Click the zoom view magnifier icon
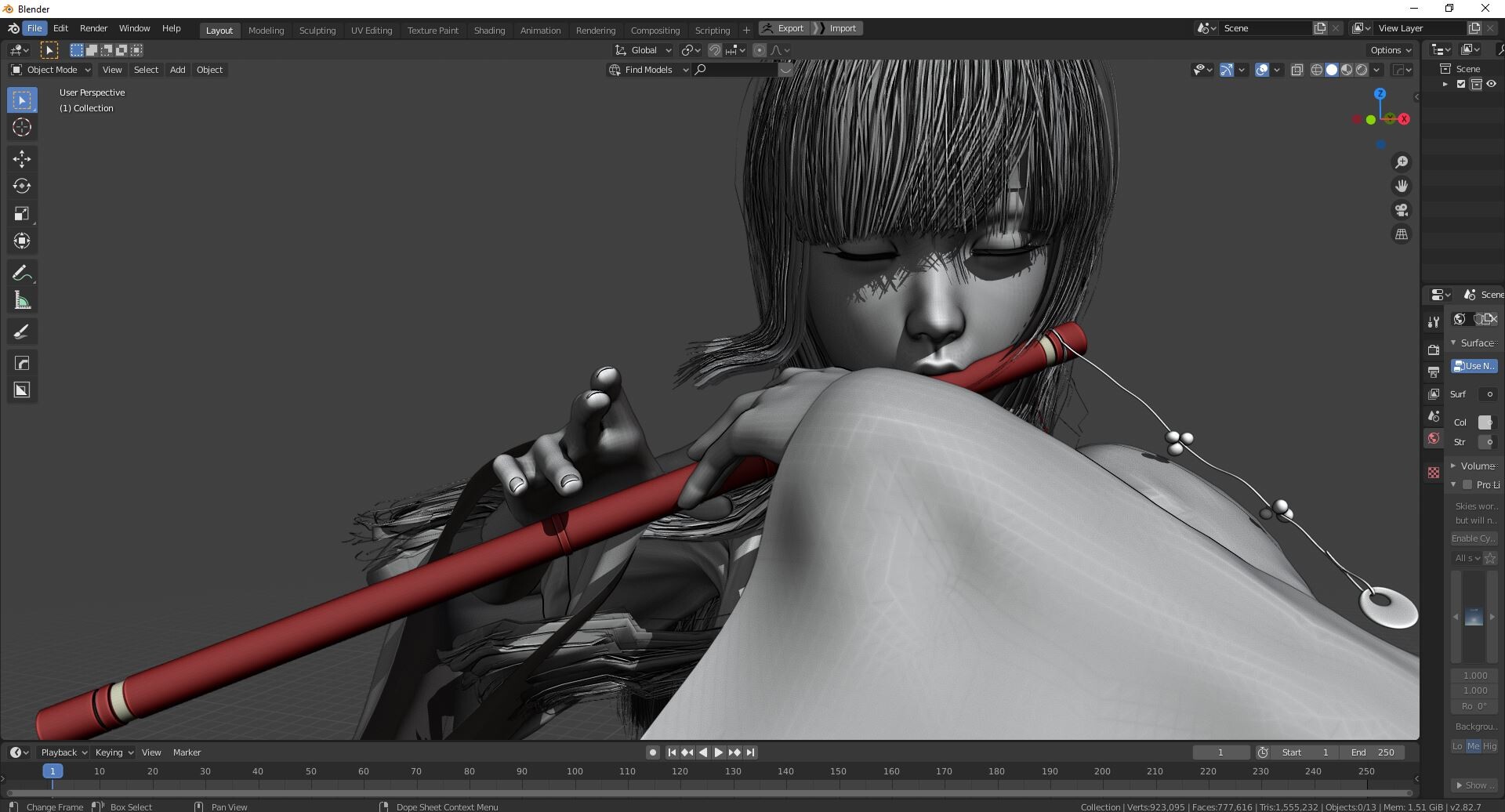 [1402, 162]
